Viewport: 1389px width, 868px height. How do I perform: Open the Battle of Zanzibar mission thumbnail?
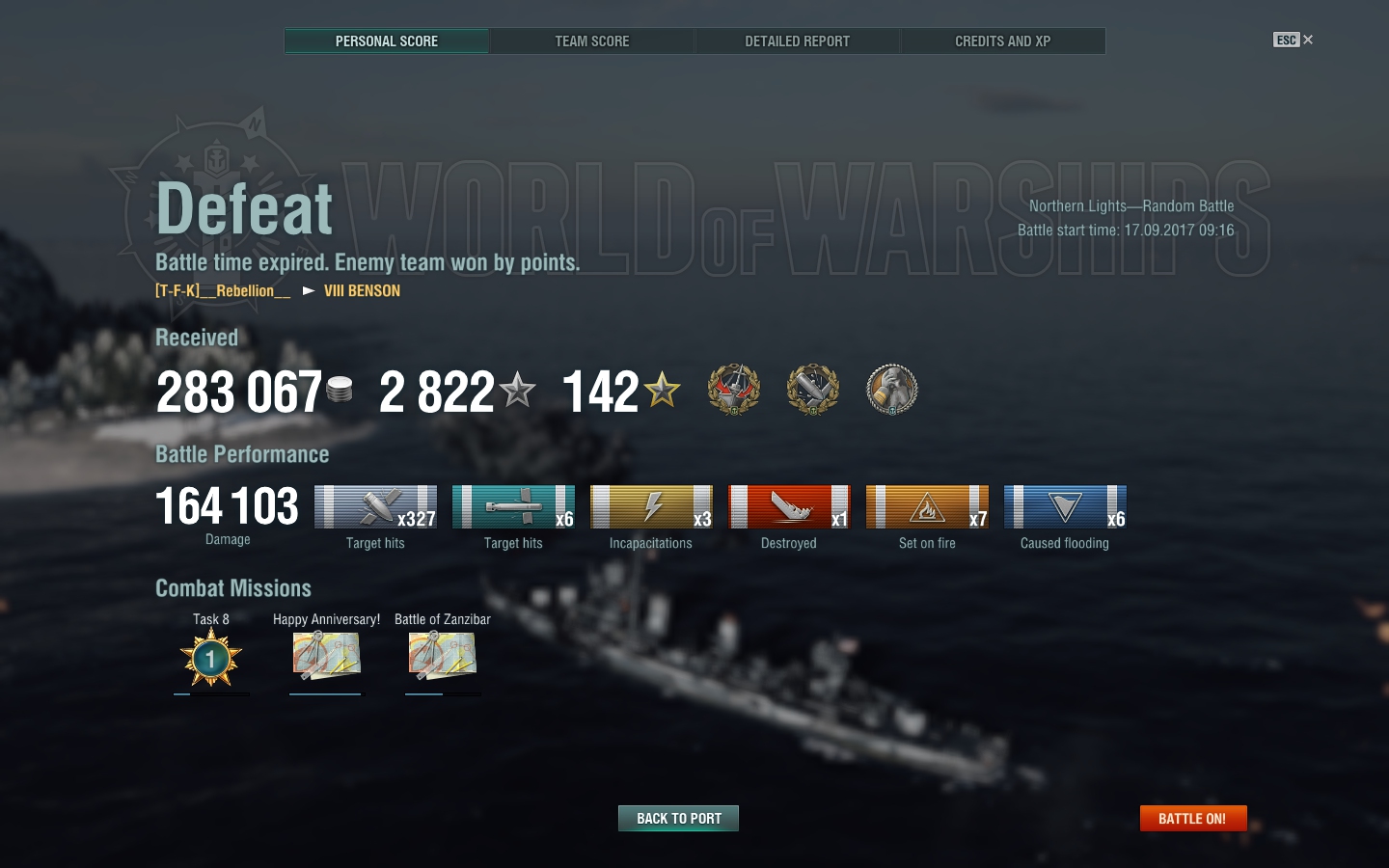(x=443, y=656)
